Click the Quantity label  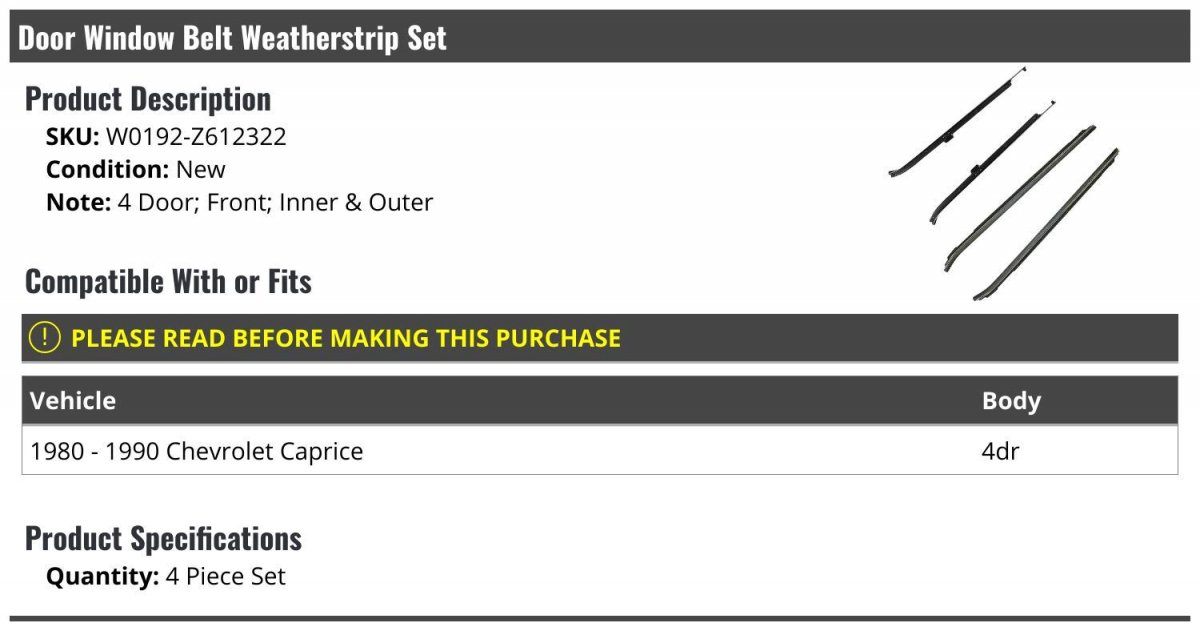[102, 577]
